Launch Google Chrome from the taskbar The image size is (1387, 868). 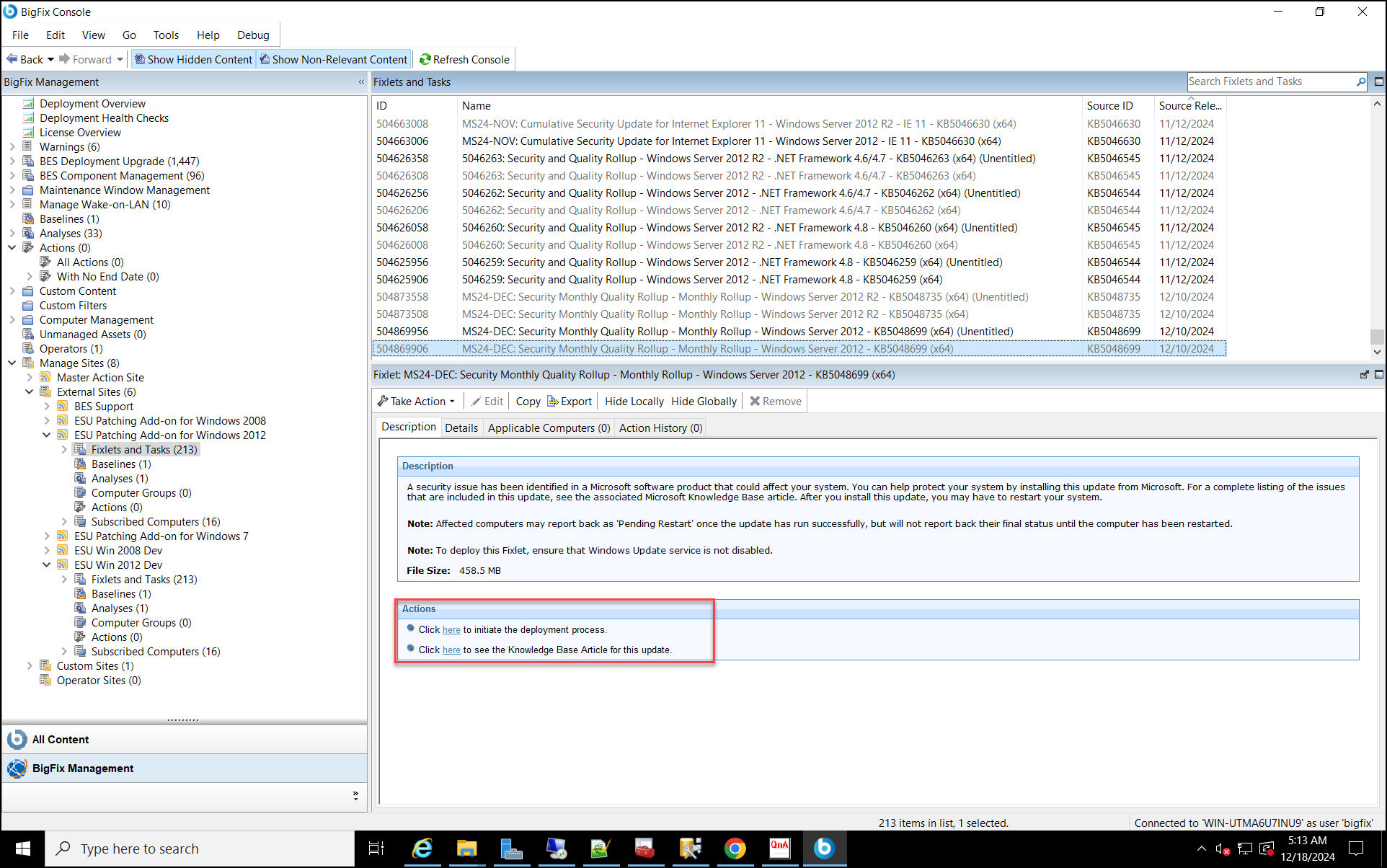tap(735, 849)
